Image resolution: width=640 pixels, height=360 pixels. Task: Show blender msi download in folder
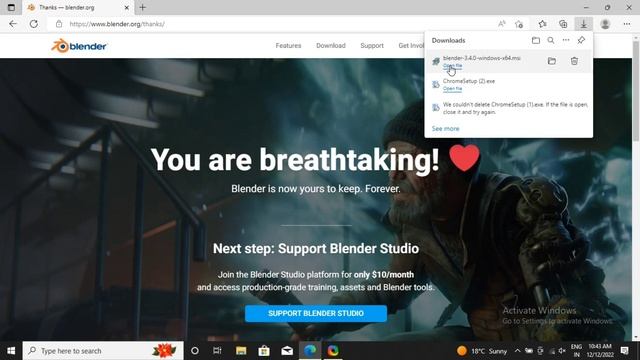click(552, 61)
